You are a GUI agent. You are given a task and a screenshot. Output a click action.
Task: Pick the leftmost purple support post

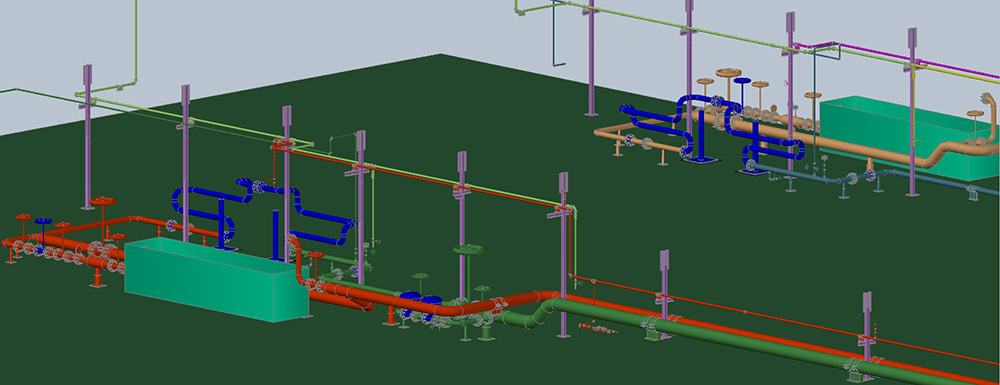point(87,137)
